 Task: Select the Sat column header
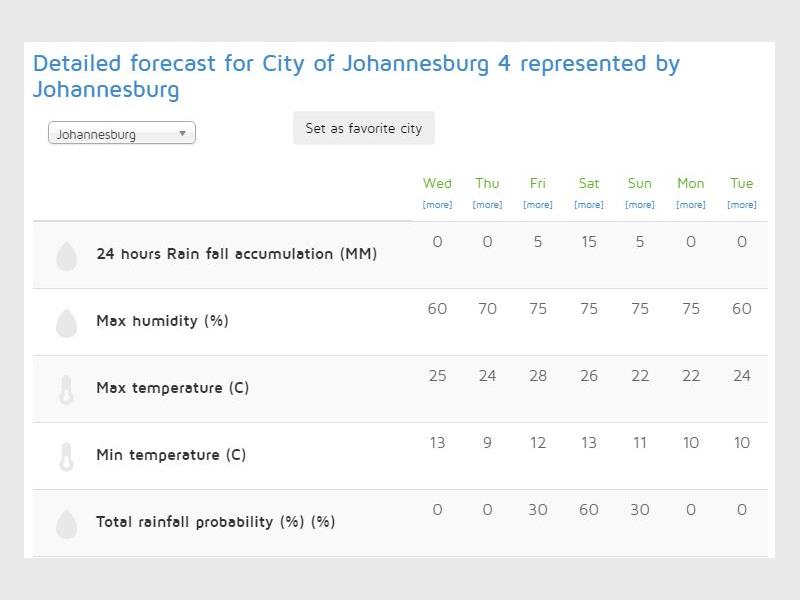tap(589, 183)
